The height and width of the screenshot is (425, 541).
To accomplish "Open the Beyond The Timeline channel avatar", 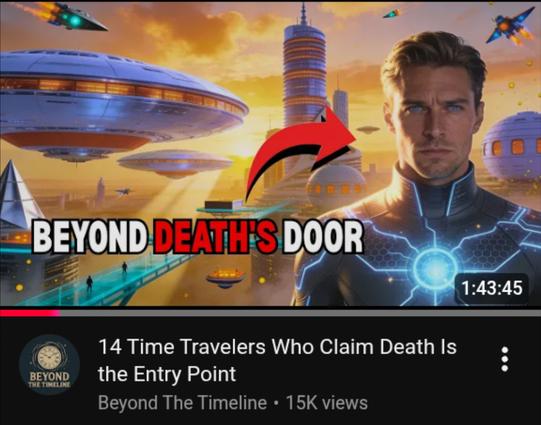I will [49, 364].
